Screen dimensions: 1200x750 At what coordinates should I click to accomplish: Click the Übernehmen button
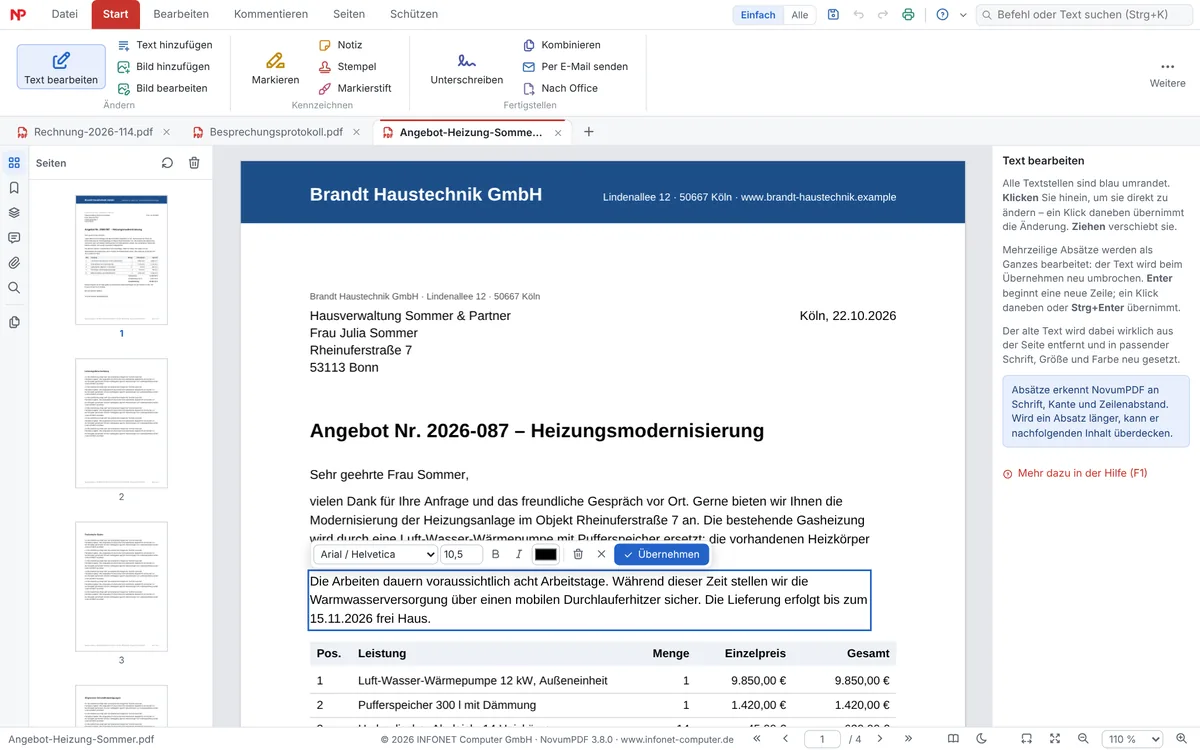click(x=661, y=554)
